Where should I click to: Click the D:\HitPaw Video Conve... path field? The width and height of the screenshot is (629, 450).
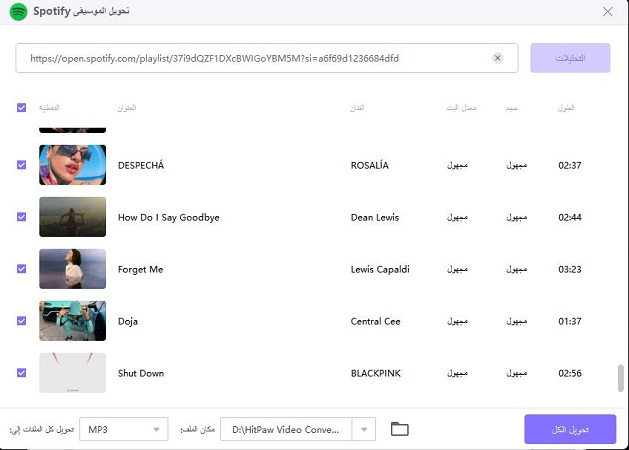pyautogui.click(x=286, y=429)
